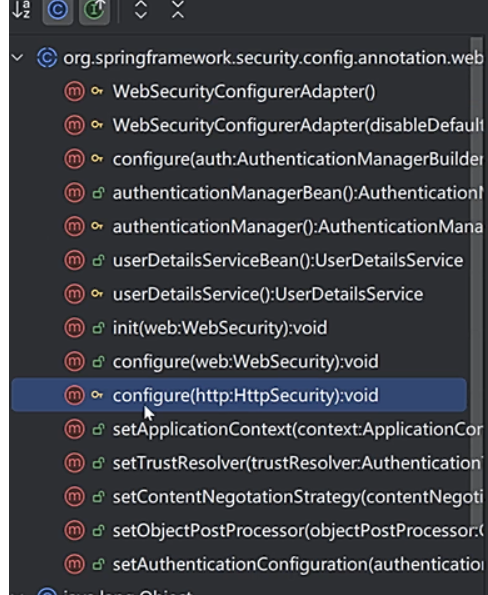Select the WebSecurityConfigurerAdapter() constructor

tap(244, 92)
